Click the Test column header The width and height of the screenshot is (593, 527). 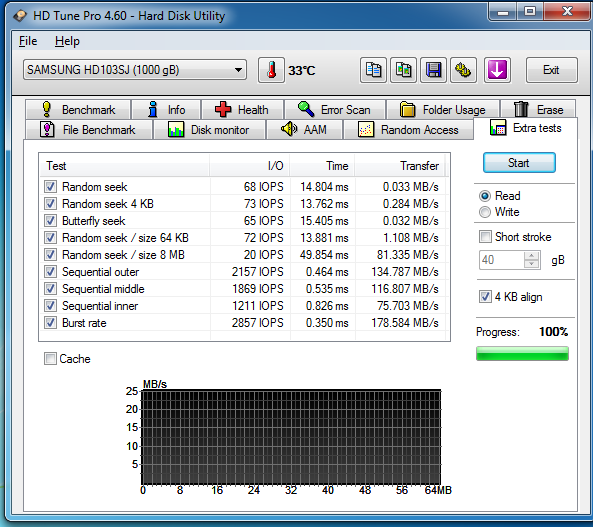[x=125, y=166]
